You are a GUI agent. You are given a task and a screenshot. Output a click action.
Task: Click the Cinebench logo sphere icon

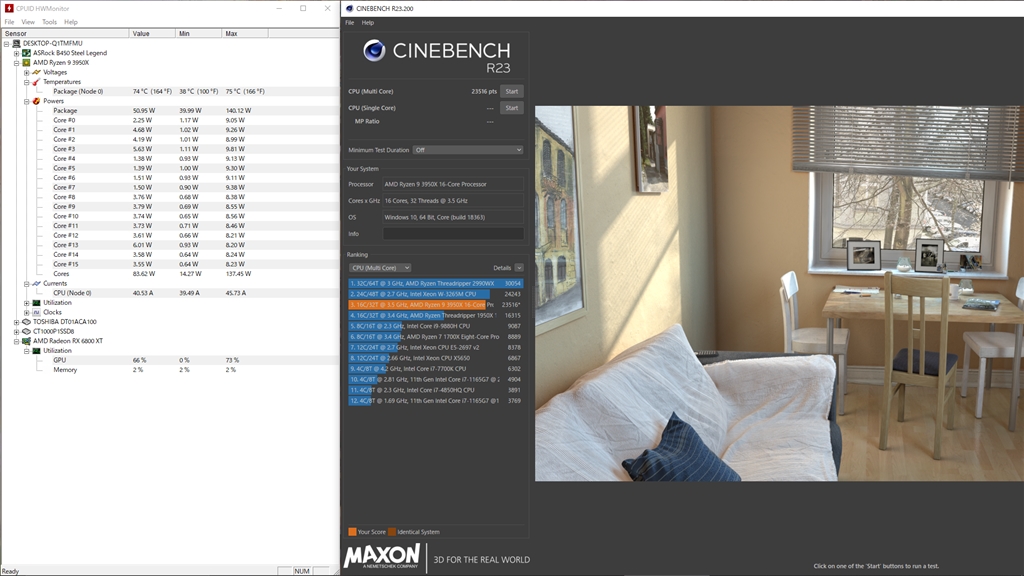(375, 51)
